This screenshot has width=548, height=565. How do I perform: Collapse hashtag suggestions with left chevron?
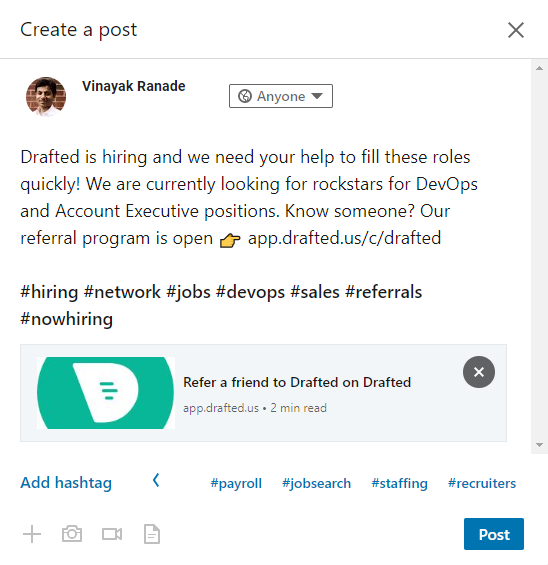tap(156, 480)
